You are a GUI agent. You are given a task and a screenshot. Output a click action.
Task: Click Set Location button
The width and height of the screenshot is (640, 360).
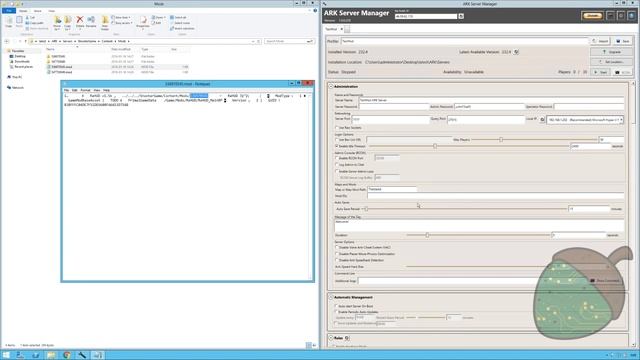click(612, 62)
